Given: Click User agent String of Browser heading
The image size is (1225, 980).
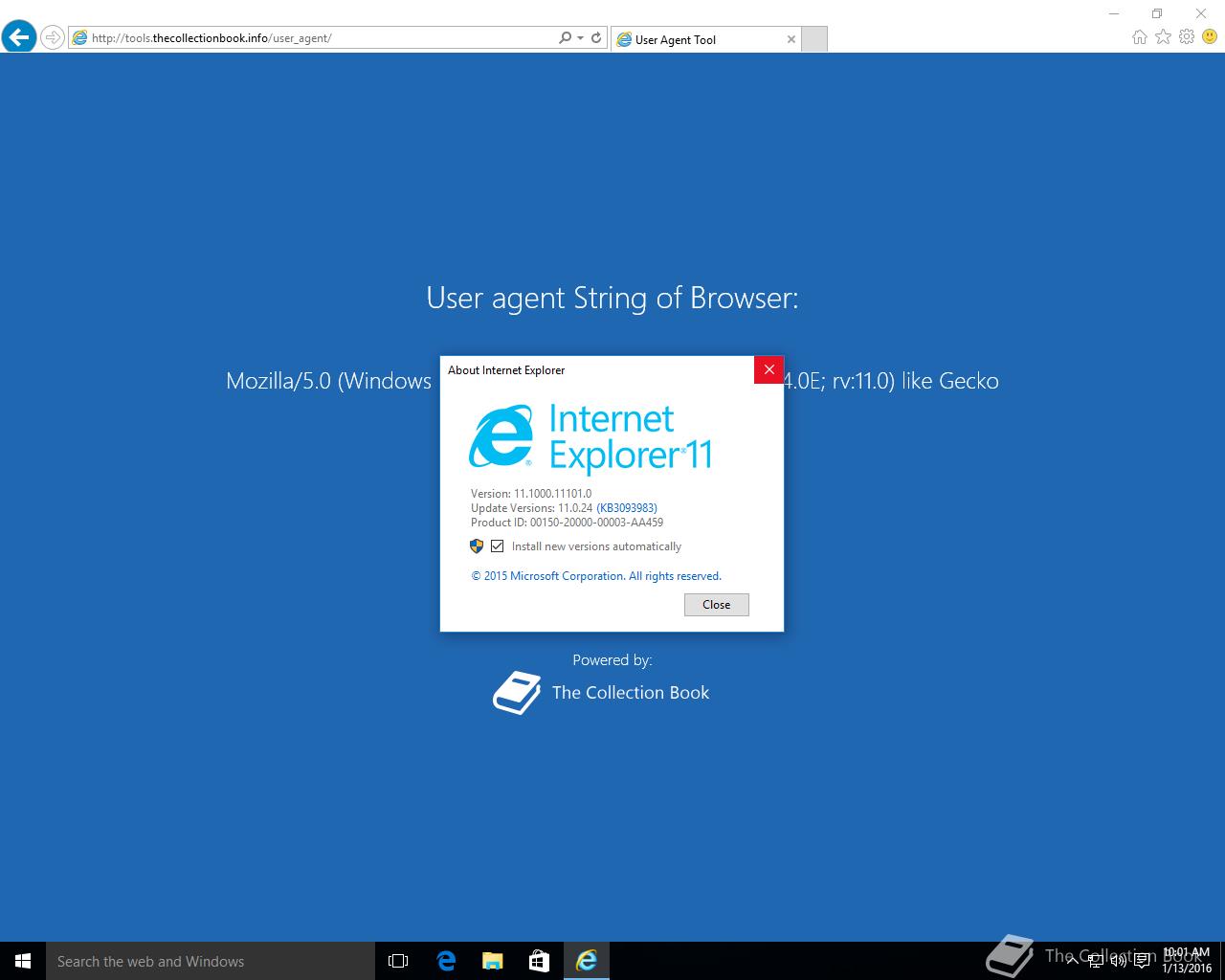Looking at the screenshot, I should (x=612, y=298).
